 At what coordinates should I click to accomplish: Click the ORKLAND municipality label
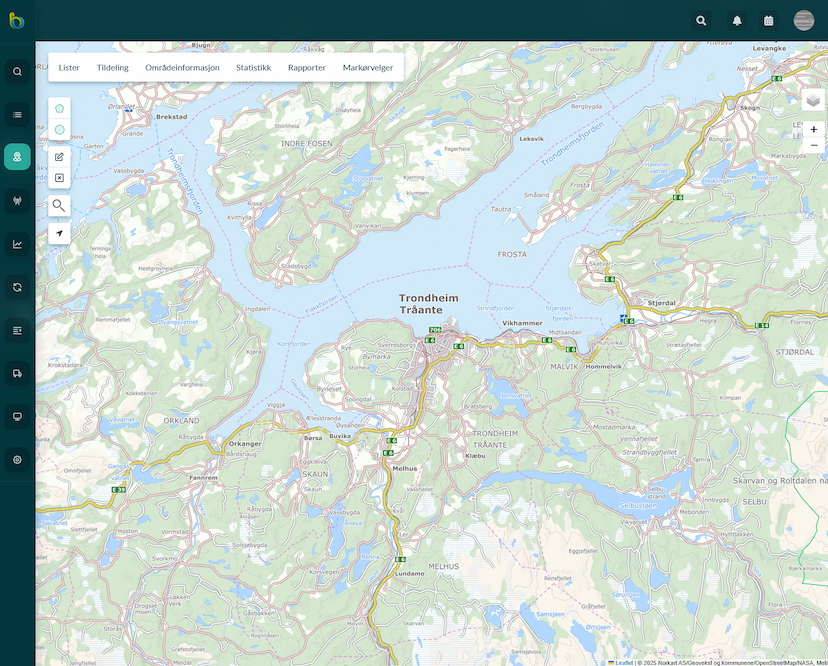181,421
